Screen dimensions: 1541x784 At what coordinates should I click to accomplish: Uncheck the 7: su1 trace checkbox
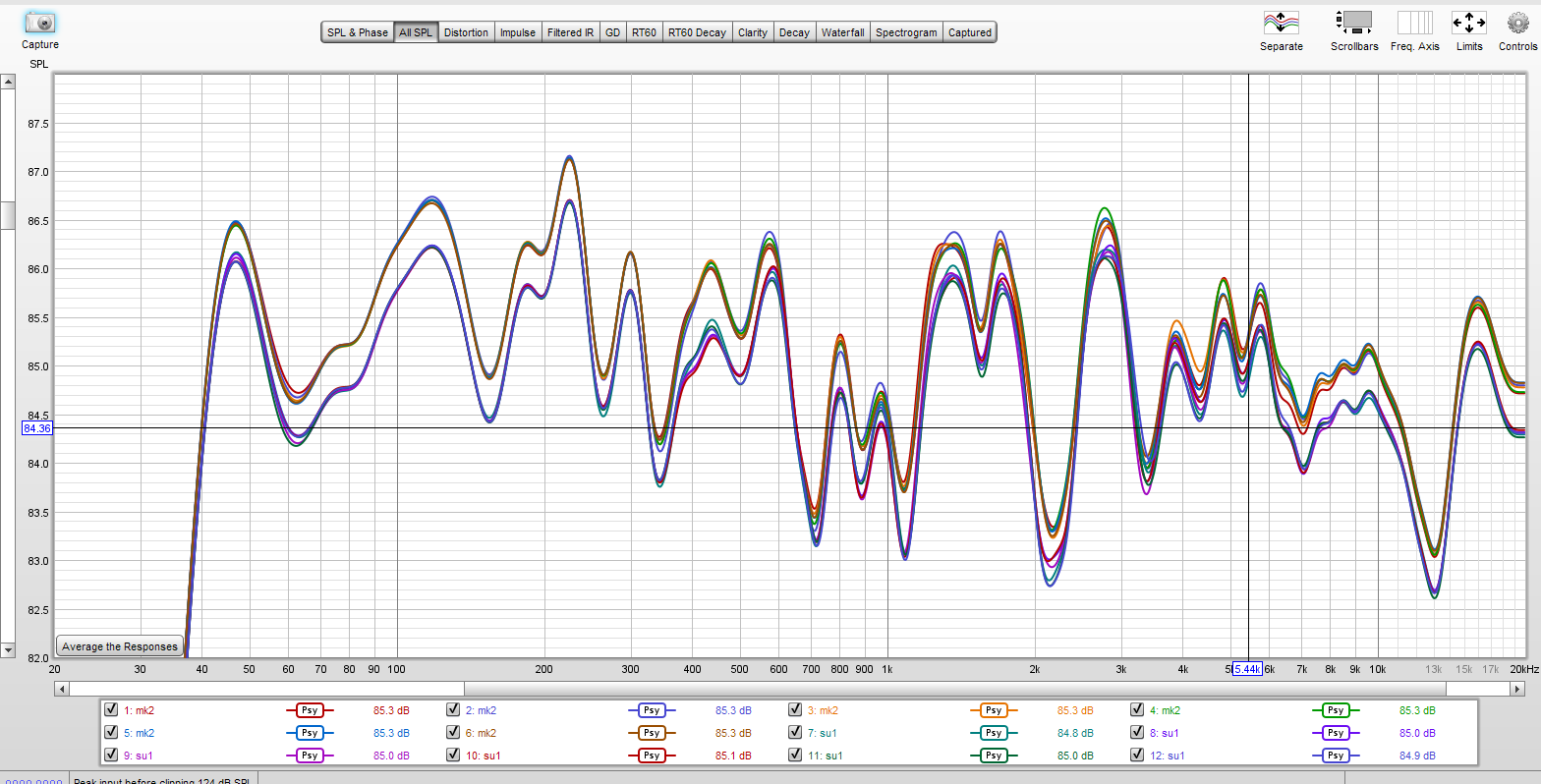(796, 733)
